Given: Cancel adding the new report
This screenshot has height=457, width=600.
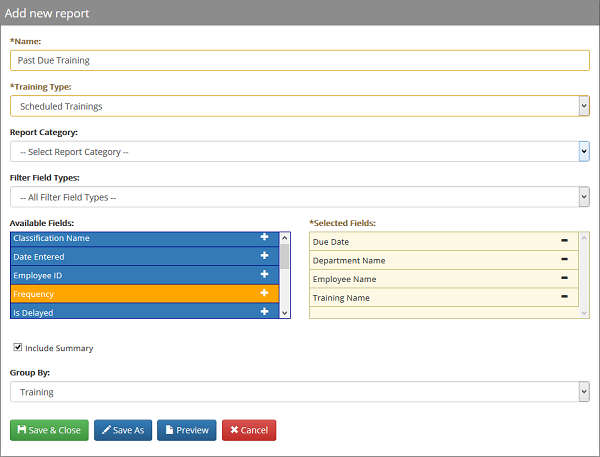Looking at the screenshot, I should pyautogui.click(x=249, y=430).
